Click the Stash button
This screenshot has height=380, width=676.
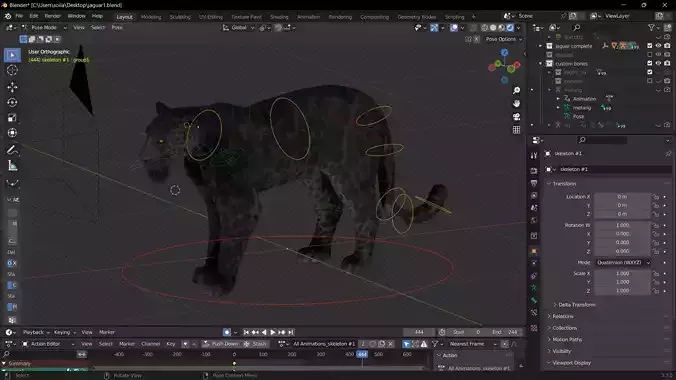pos(255,344)
